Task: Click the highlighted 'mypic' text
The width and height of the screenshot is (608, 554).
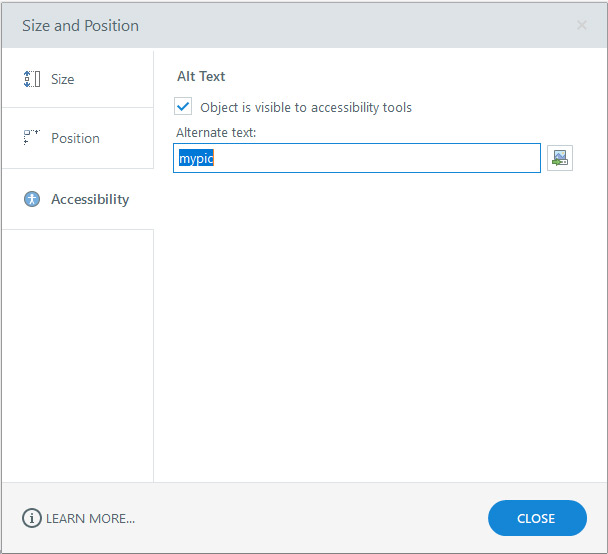Action: [x=196, y=158]
